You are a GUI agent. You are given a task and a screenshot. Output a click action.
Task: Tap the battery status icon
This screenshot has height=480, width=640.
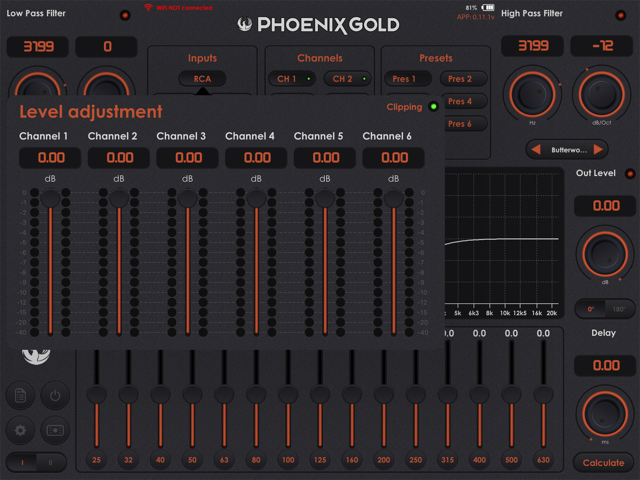coord(488,7)
